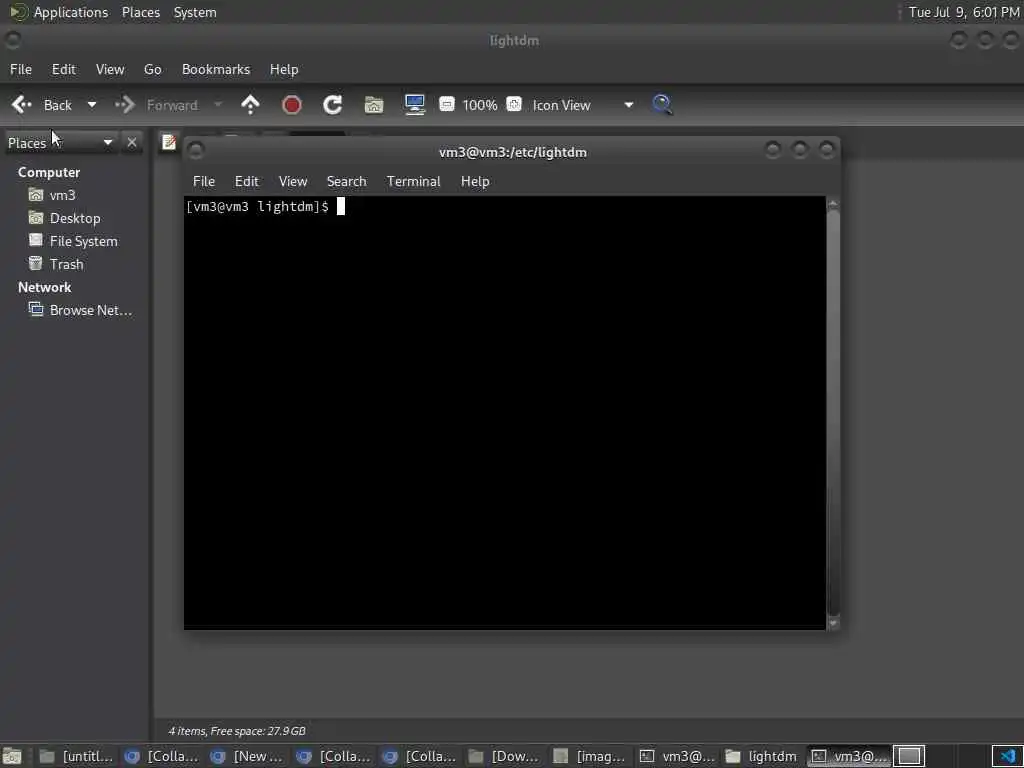Click the zoom in icon after 100%
The width and height of the screenshot is (1024, 768).
pyautogui.click(x=515, y=104)
